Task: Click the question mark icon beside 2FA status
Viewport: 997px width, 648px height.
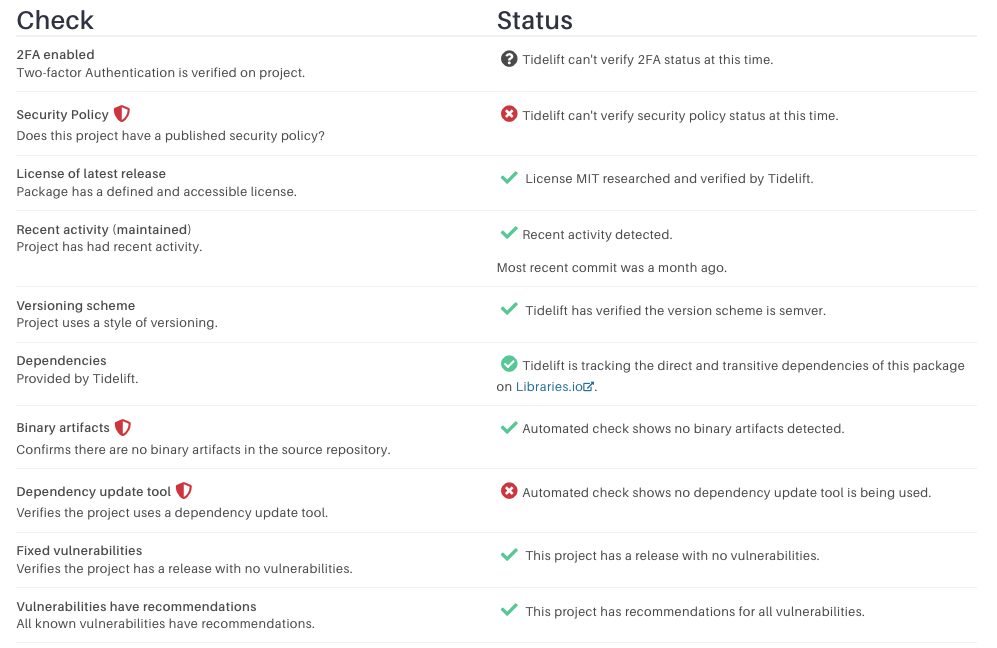Action: tap(509, 59)
